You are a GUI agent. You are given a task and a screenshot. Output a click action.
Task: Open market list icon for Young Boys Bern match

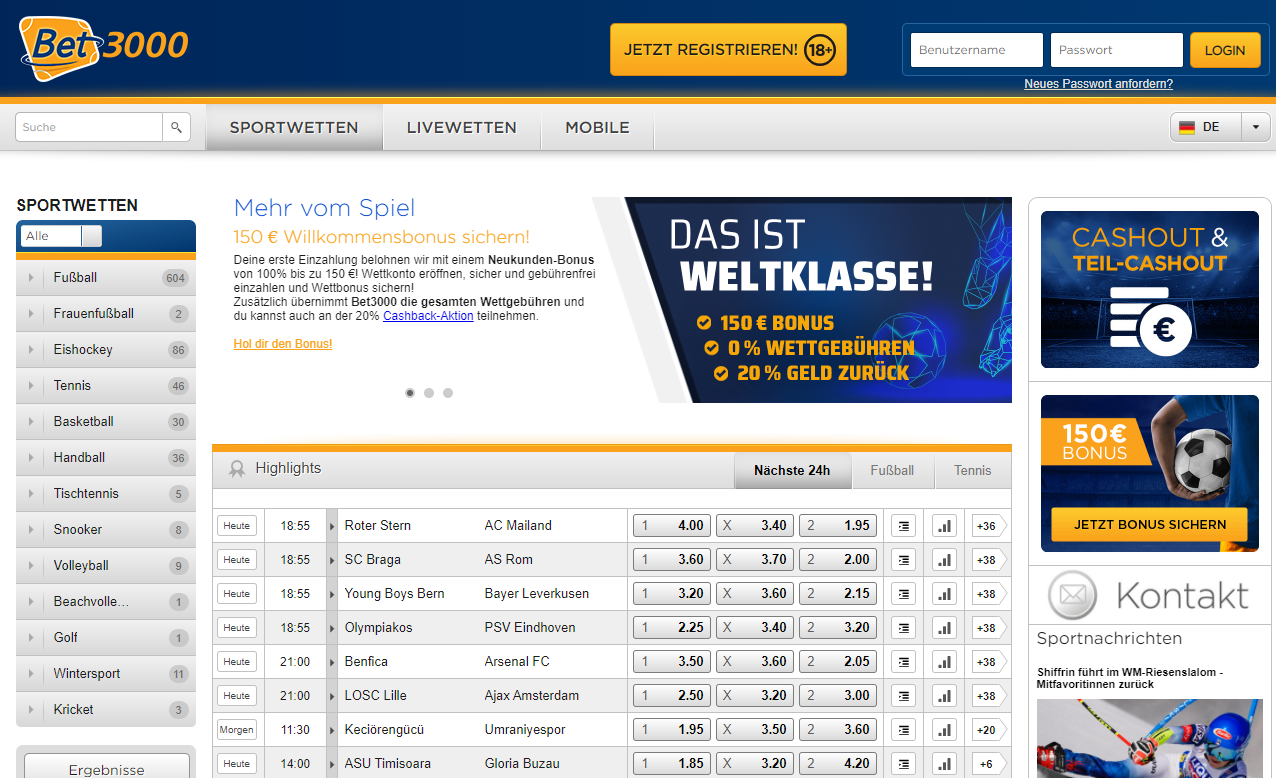904,594
